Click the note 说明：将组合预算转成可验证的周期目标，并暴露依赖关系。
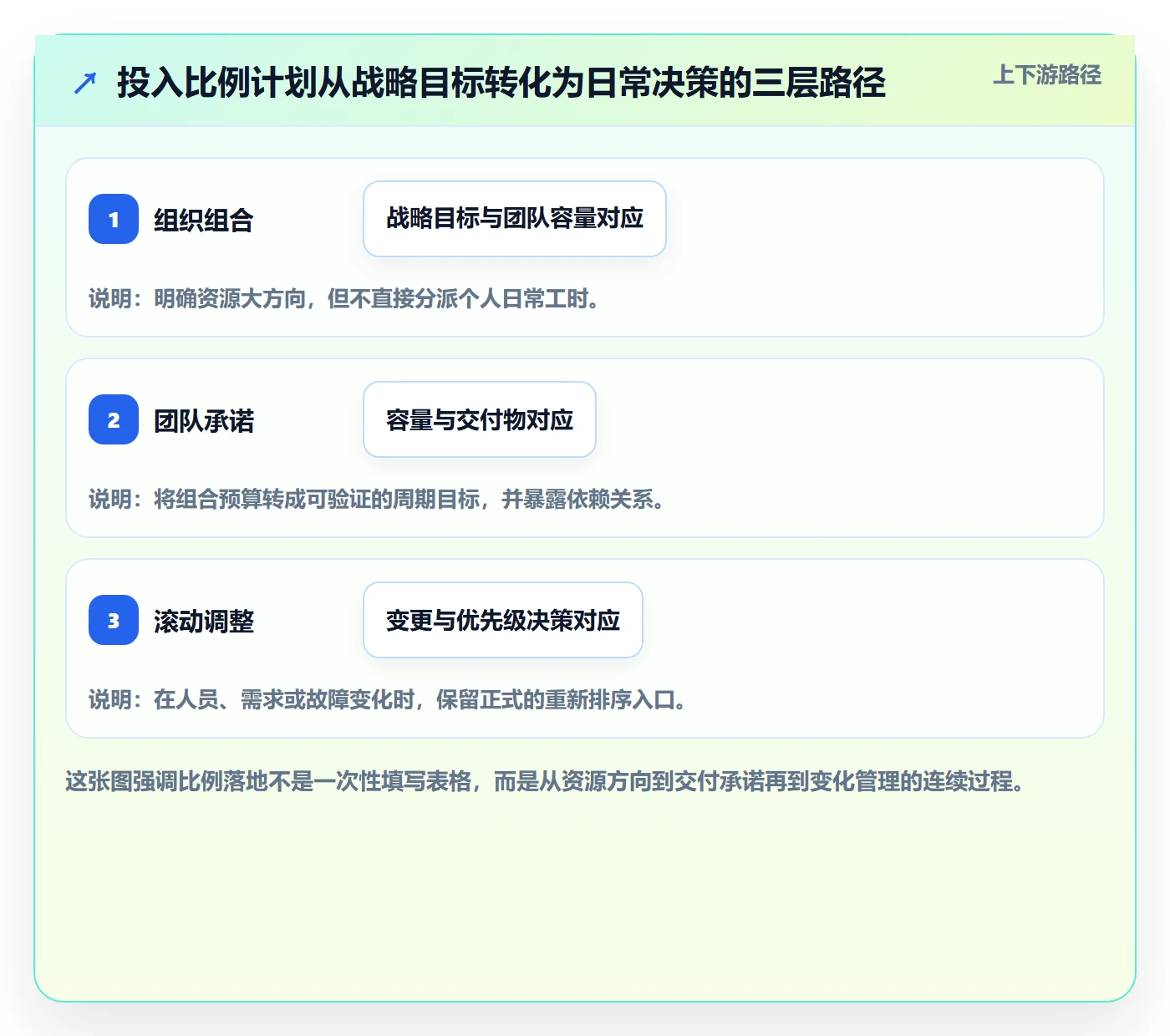 point(377,499)
